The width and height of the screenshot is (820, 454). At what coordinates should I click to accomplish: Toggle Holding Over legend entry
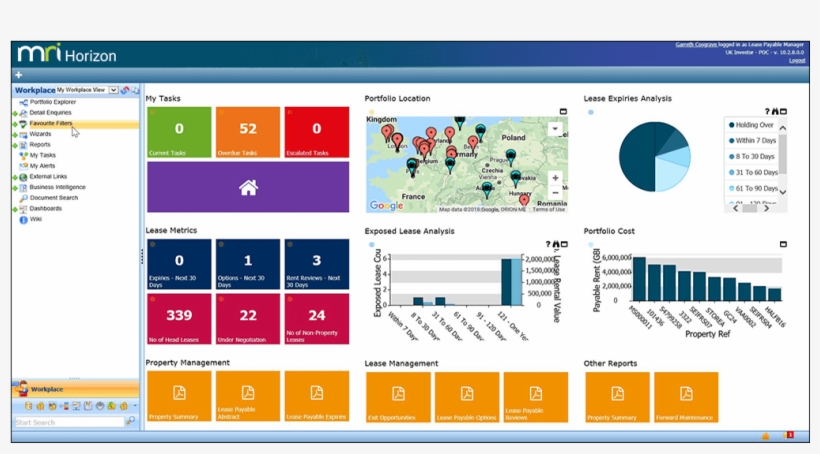[751, 125]
